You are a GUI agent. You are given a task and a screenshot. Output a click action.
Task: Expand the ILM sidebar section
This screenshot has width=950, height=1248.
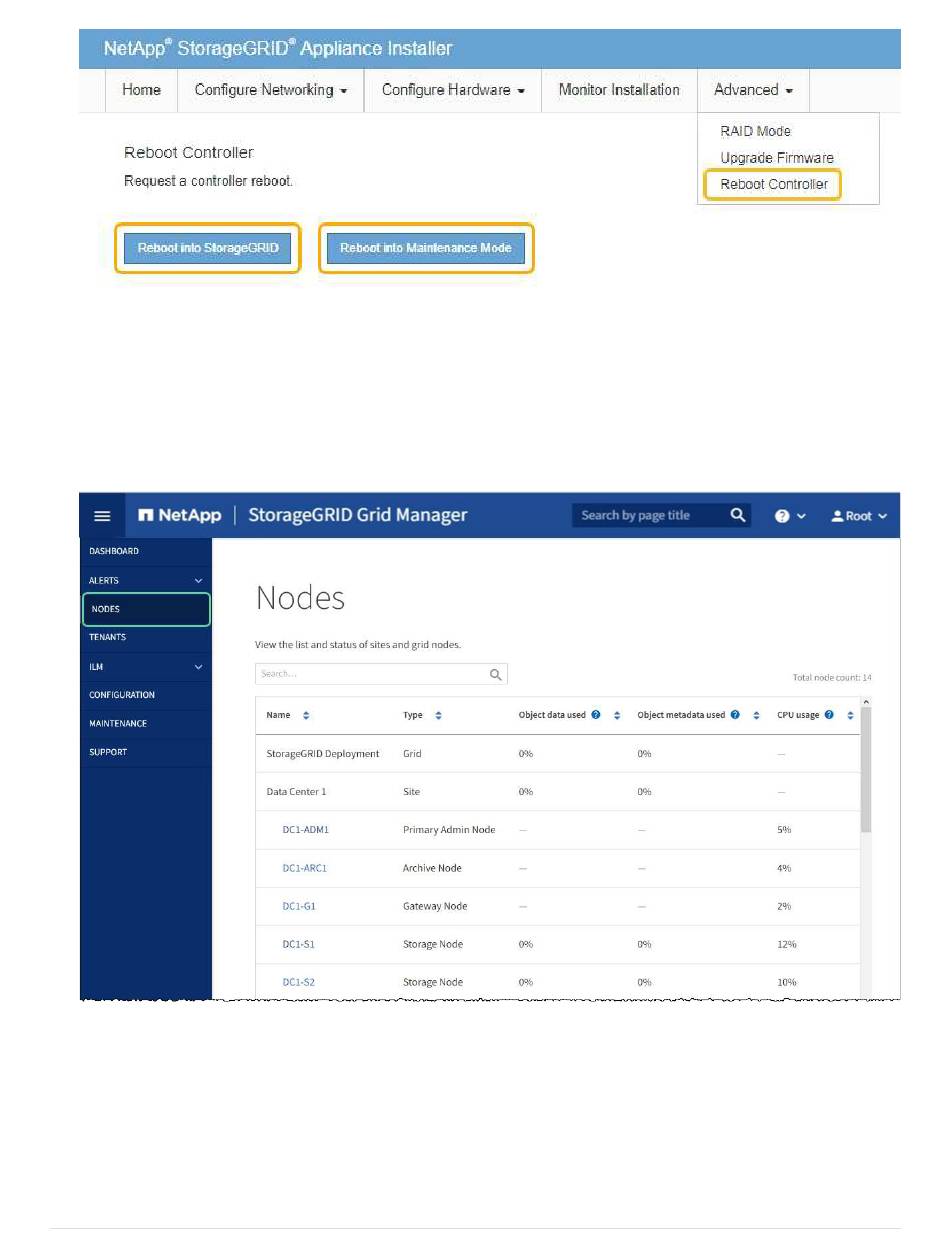click(x=198, y=666)
